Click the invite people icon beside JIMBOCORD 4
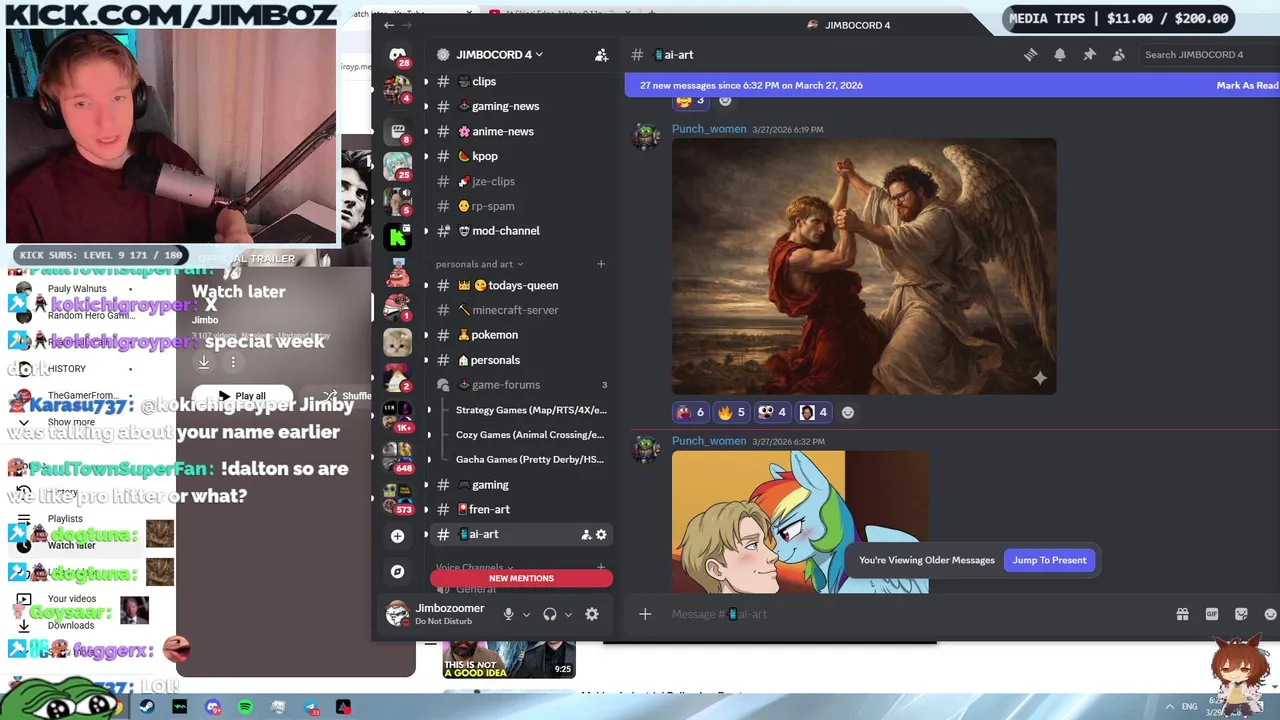 tap(601, 55)
